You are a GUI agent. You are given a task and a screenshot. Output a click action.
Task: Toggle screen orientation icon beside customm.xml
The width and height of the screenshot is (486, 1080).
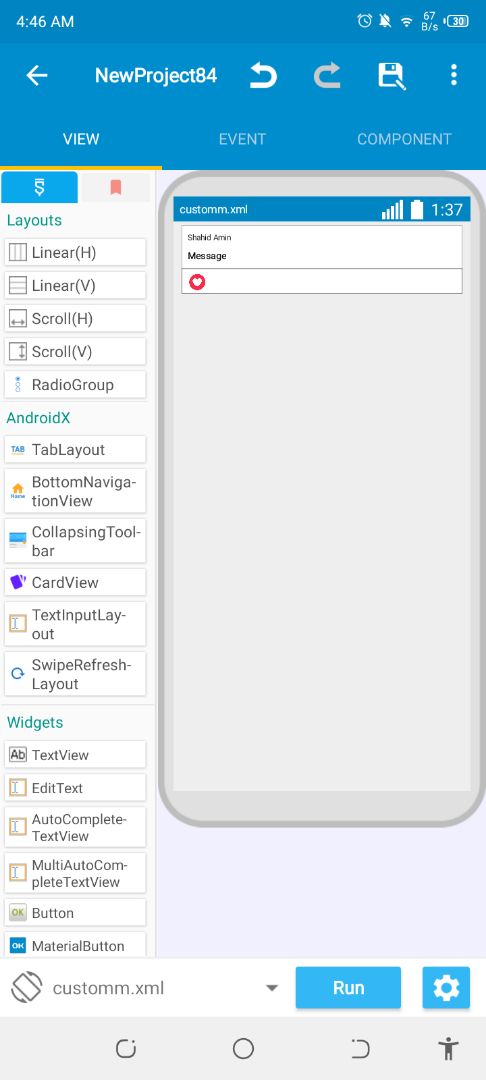click(x=27, y=988)
